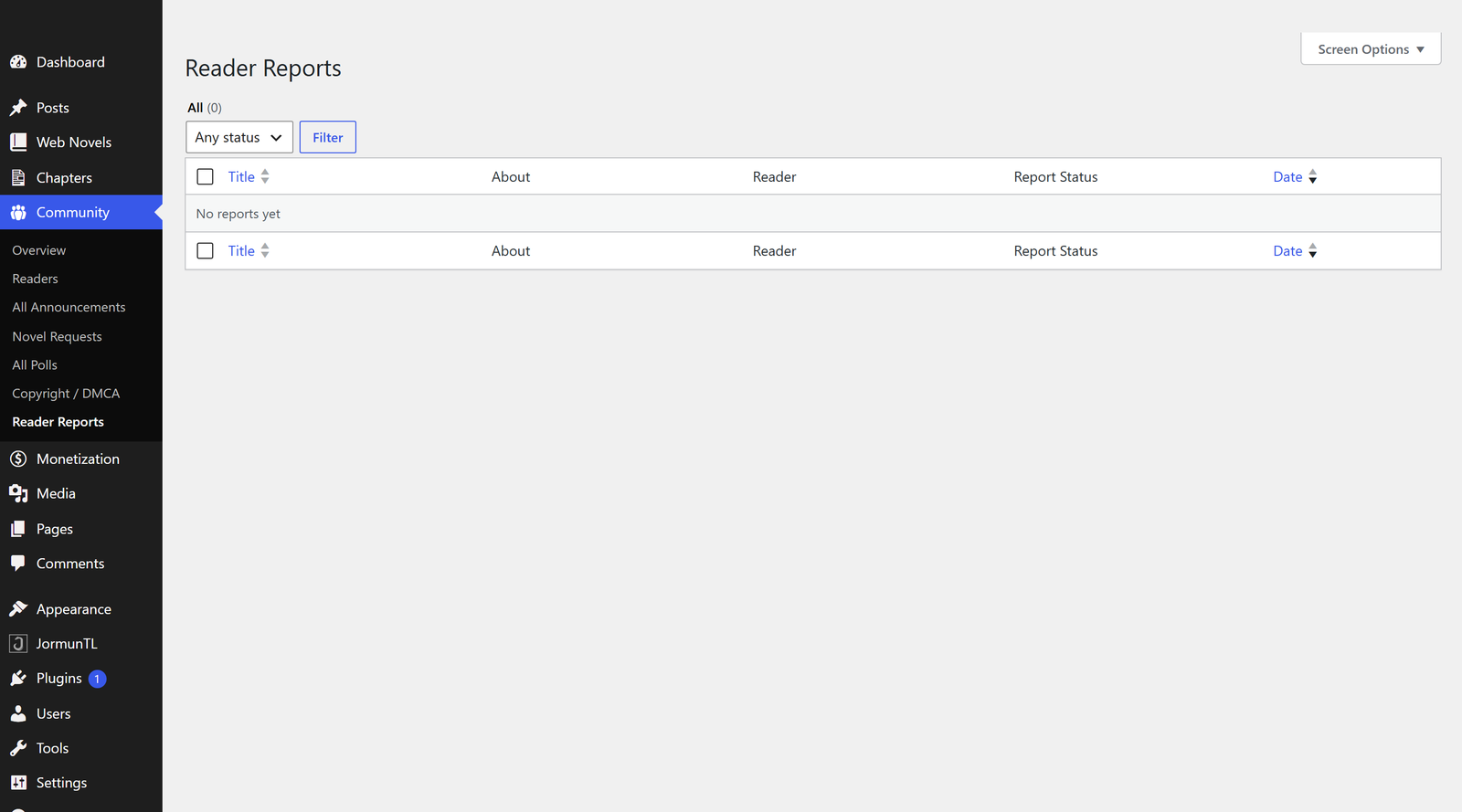Sort by Title in the table header
Screen dimensions: 1462x812
[249, 177]
